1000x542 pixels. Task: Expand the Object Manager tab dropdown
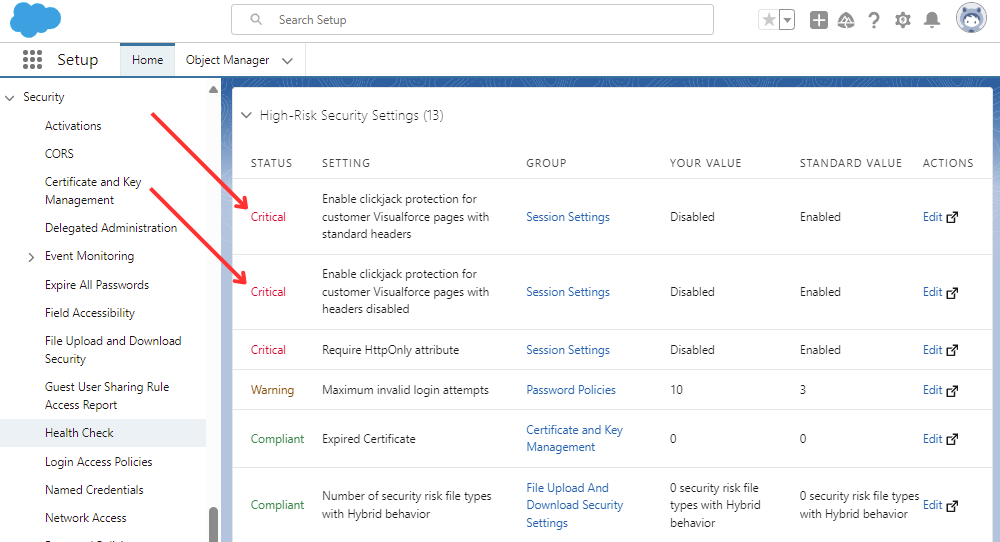pos(288,61)
